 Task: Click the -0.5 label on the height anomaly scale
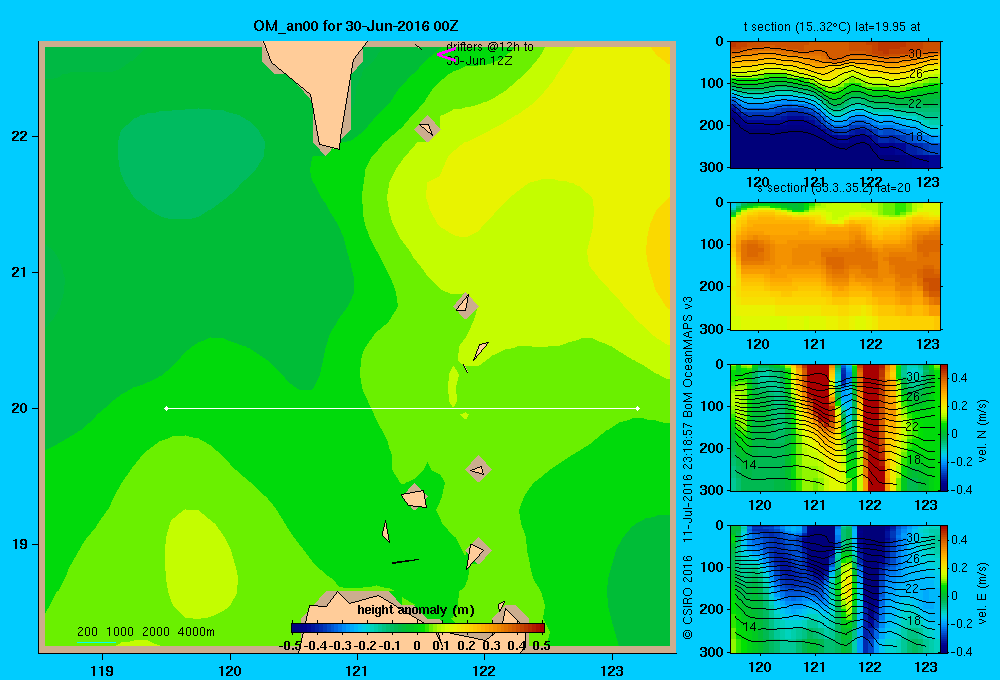click(290, 646)
